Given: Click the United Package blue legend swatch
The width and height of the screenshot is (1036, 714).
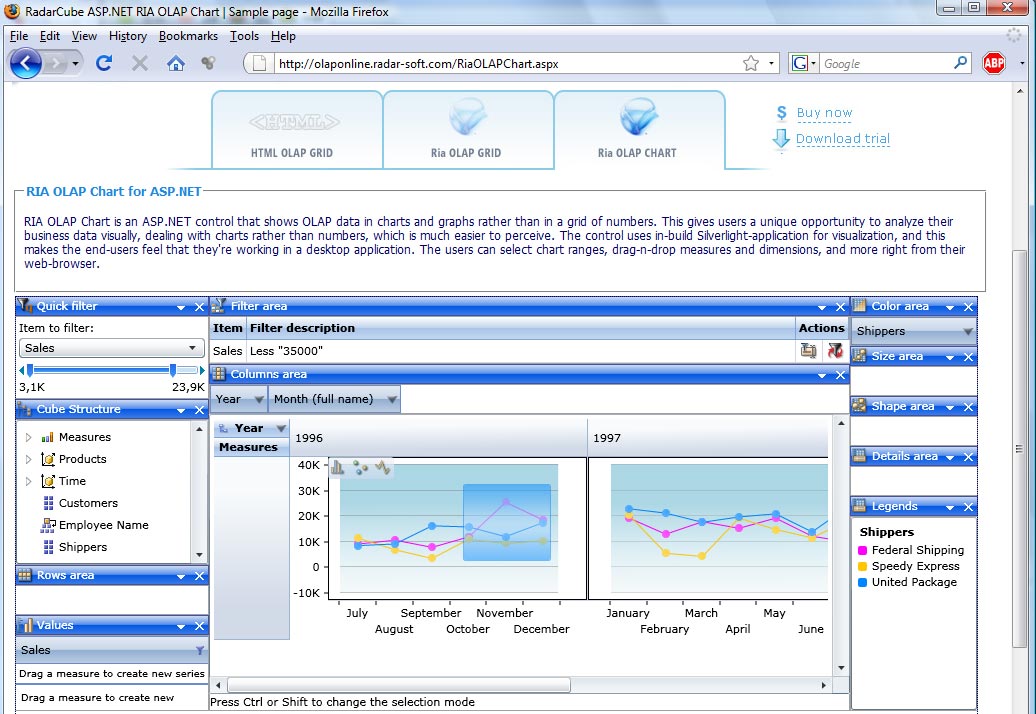Looking at the screenshot, I should coord(862,583).
